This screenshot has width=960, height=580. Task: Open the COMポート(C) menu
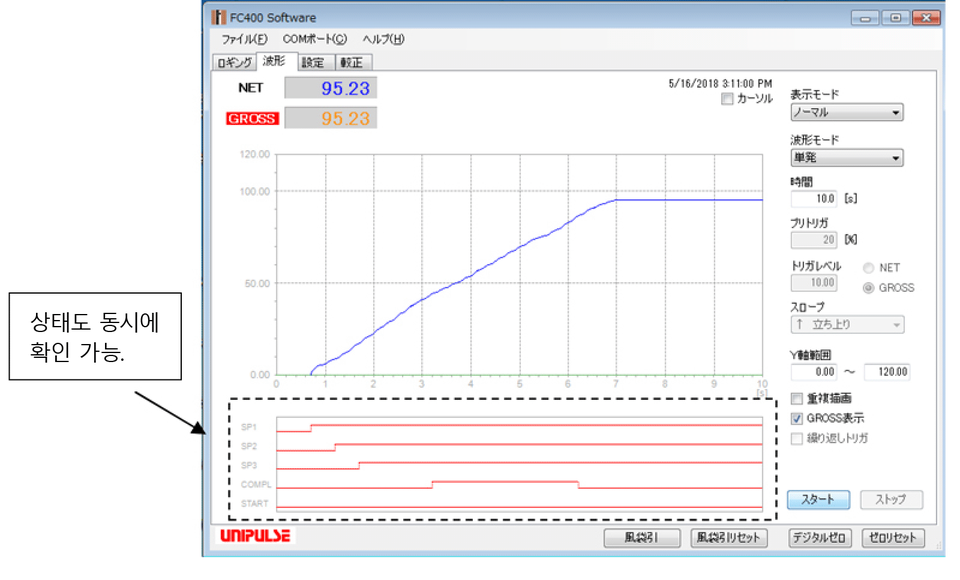[314, 39]
